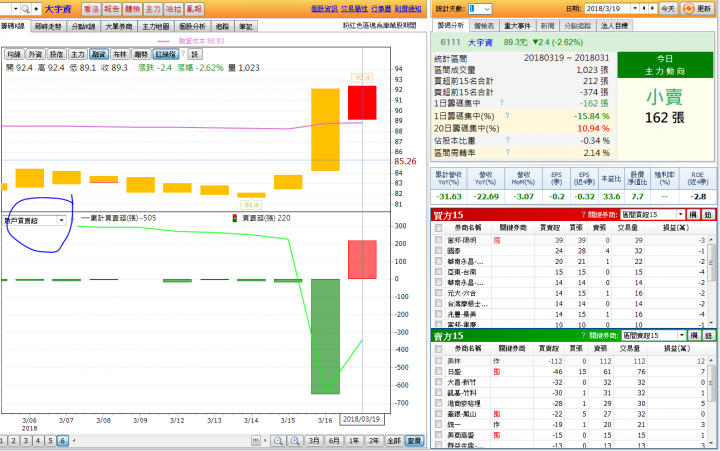The width and height of the screenshot is (720, 451).
Task: Toggle the 主力 indicator on chart toolbar
Action: coord(78,54)
